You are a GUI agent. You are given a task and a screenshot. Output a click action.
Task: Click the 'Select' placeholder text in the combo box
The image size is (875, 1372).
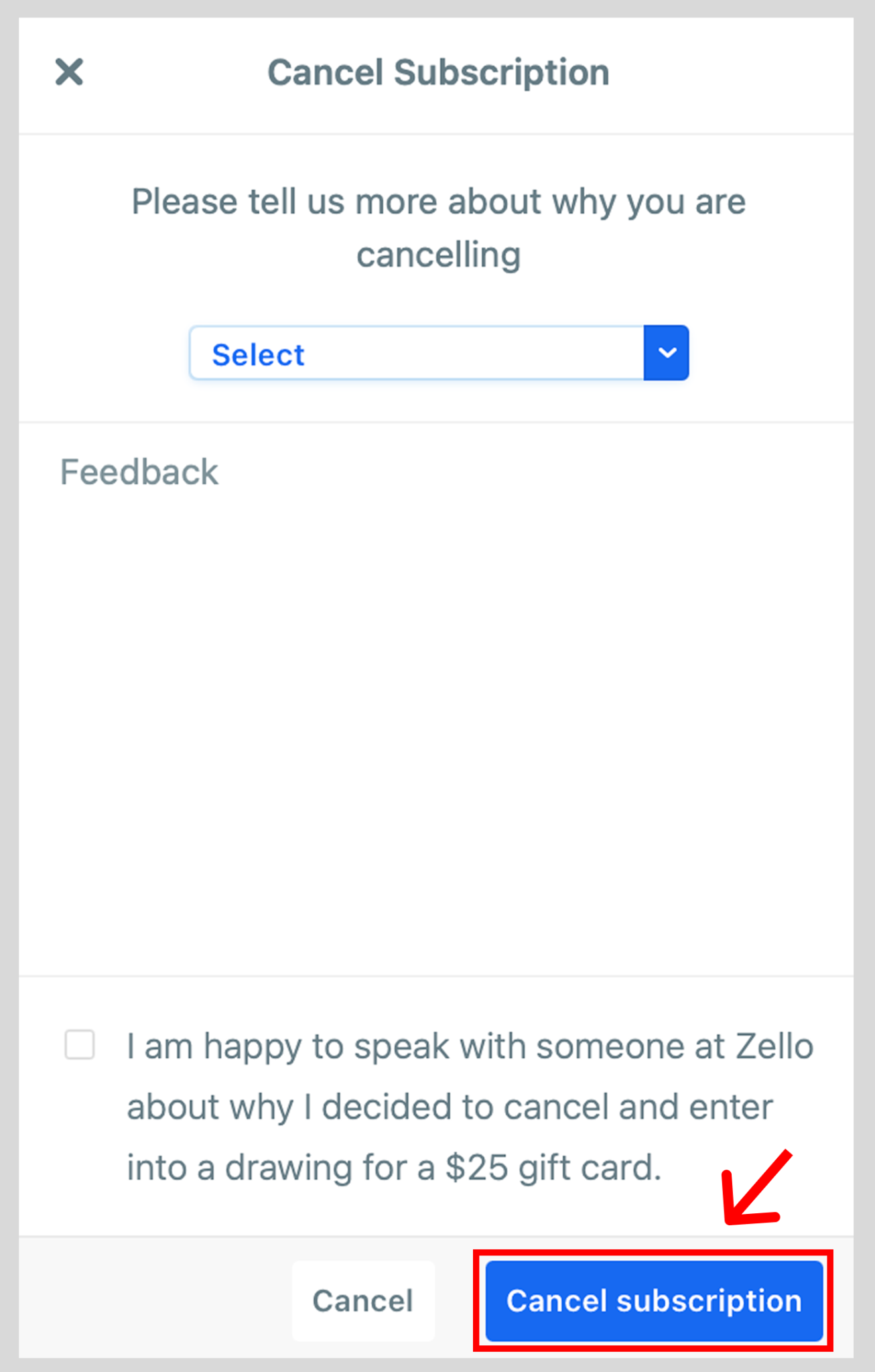point(258,354)
